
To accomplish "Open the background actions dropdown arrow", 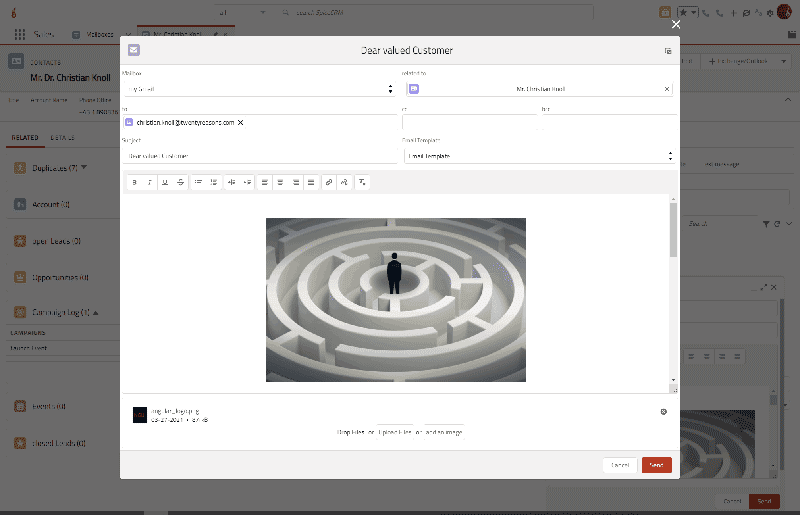I will (784, 61).
